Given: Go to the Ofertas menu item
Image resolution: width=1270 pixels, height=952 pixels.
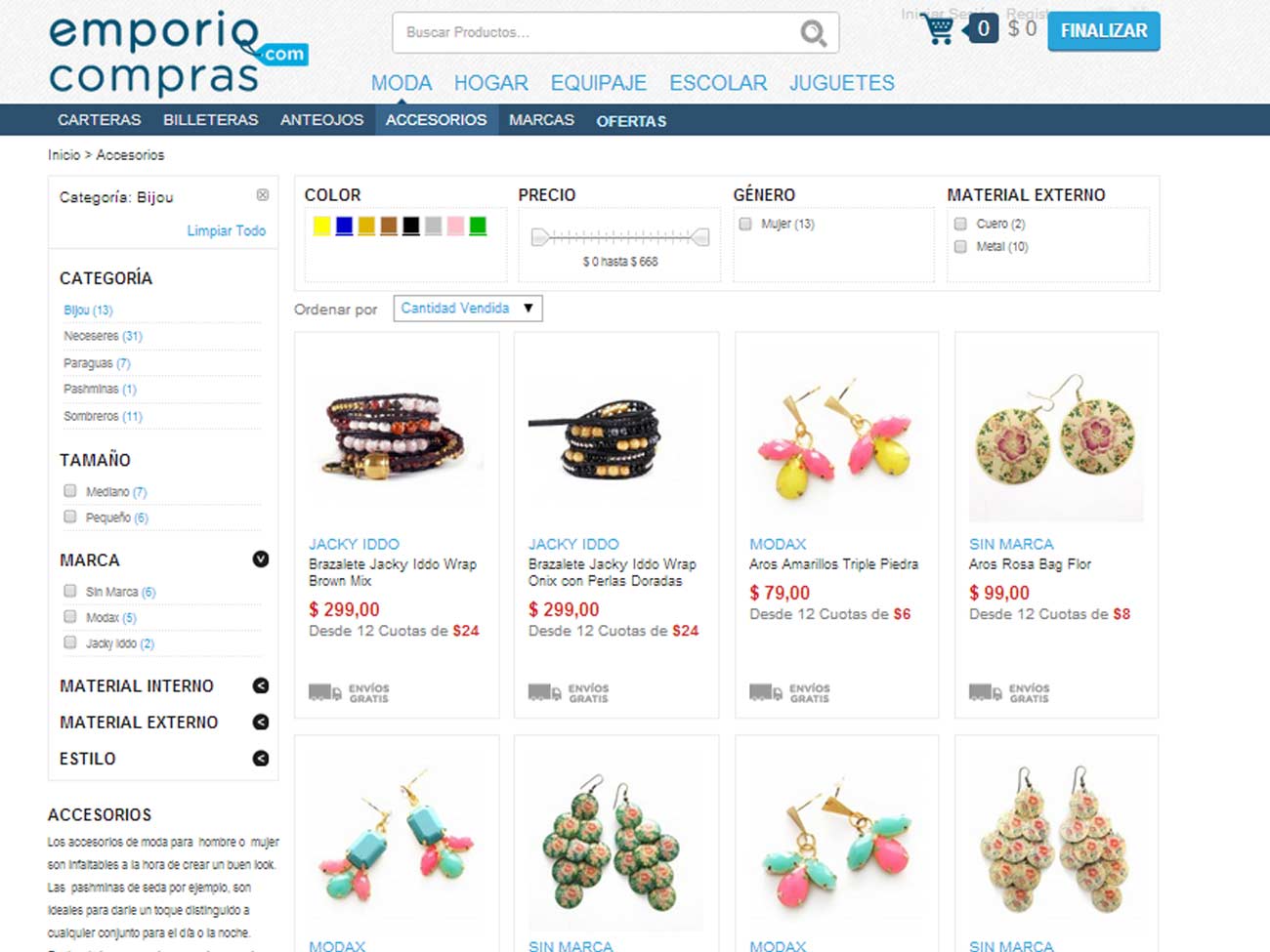Looking at the screenshot, I should click(631, 121).
